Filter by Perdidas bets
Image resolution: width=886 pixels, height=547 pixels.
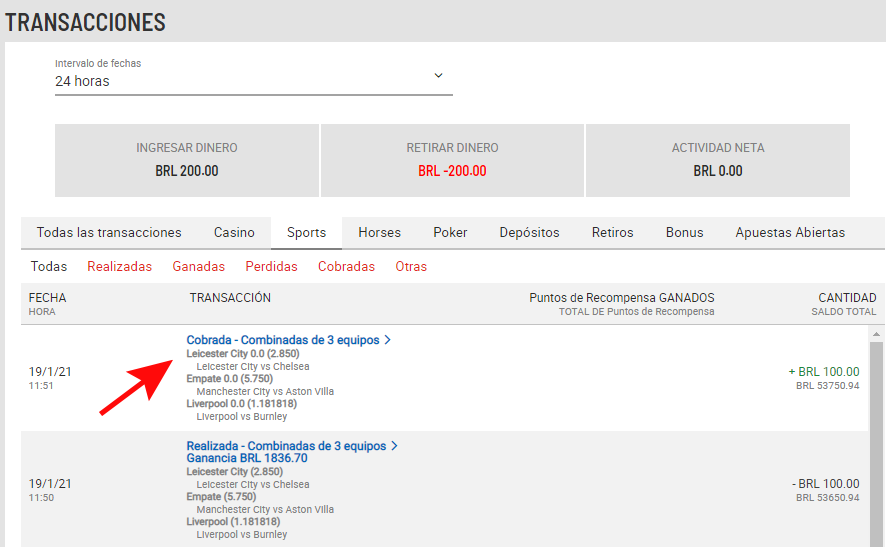271,266
